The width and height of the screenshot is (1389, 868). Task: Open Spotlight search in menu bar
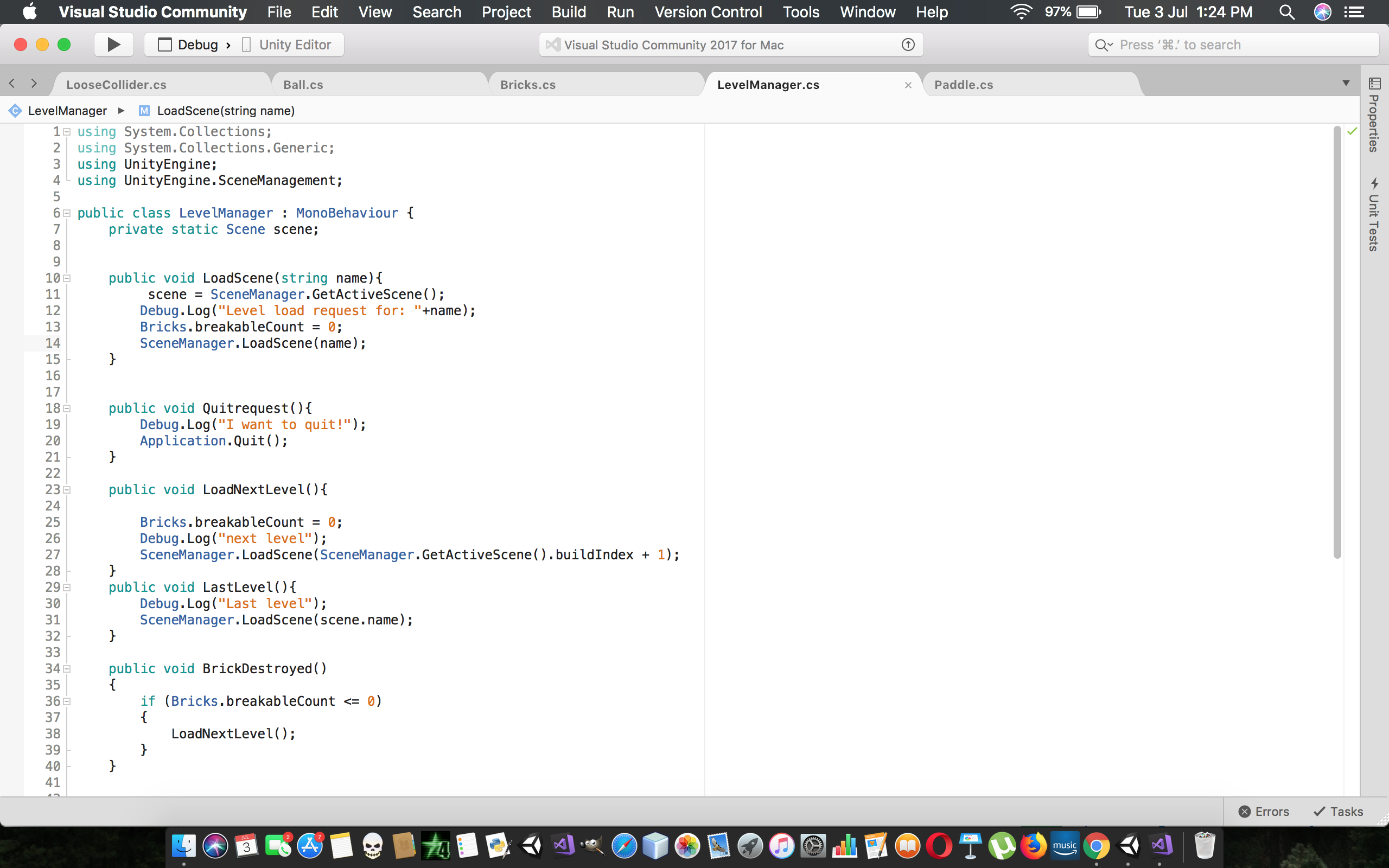(x=1287, y=11)
